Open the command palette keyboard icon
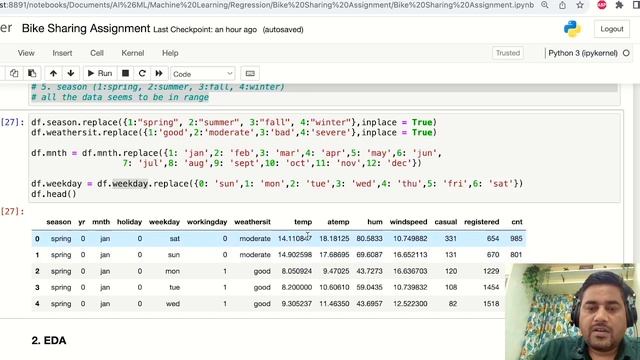 pyautogui.click(x=250, y=73)
